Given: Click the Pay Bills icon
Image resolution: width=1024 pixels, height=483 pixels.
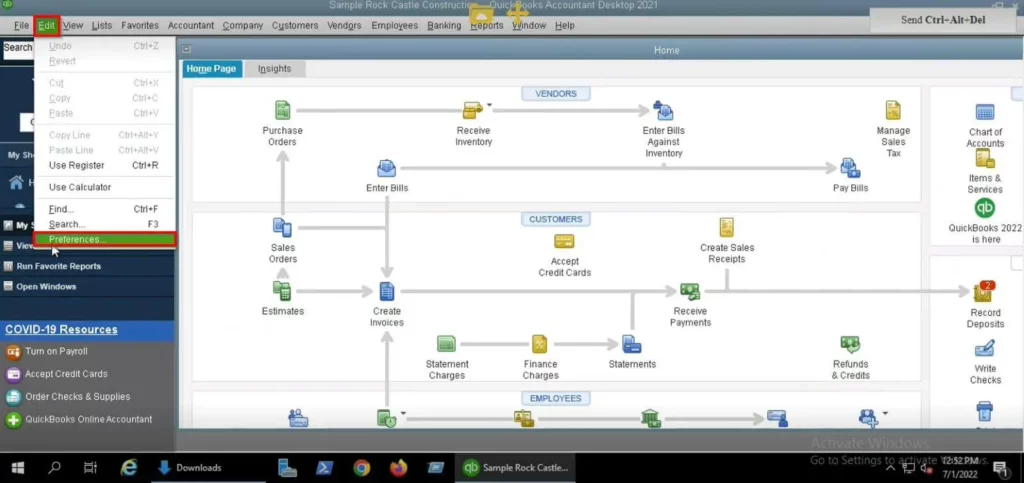Looking at the screenshot, I should point(850,169).
